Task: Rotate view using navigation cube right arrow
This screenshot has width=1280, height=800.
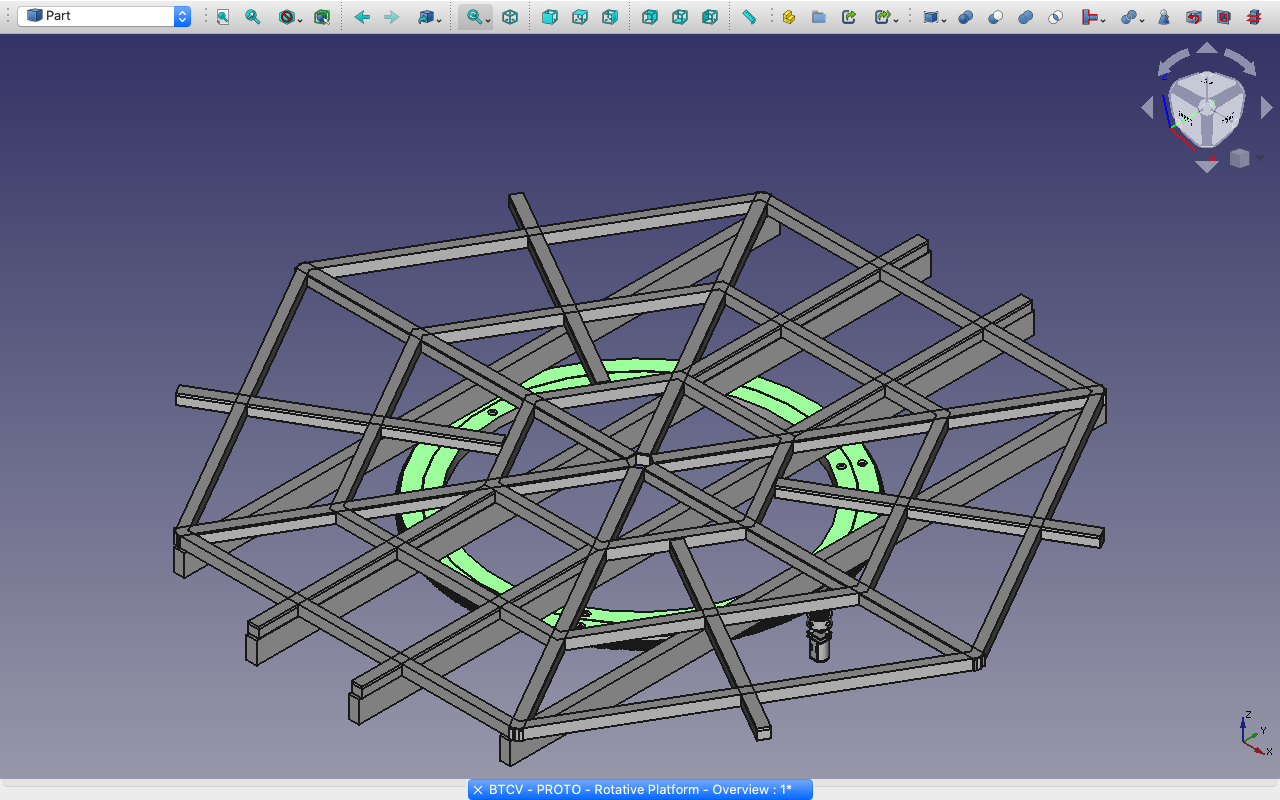Action: pos(1267,108)
